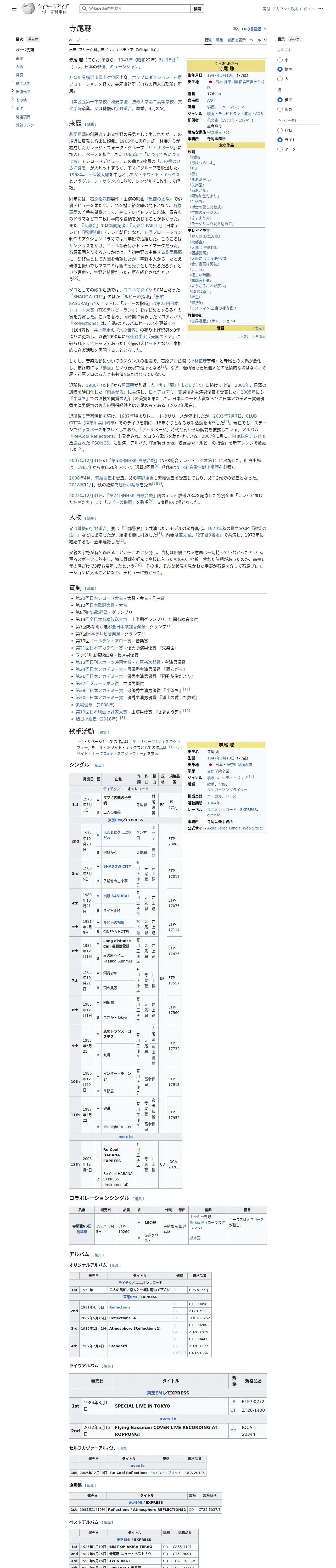Click 1947年5月18日 birthdate link in infobox

point(221,76)
